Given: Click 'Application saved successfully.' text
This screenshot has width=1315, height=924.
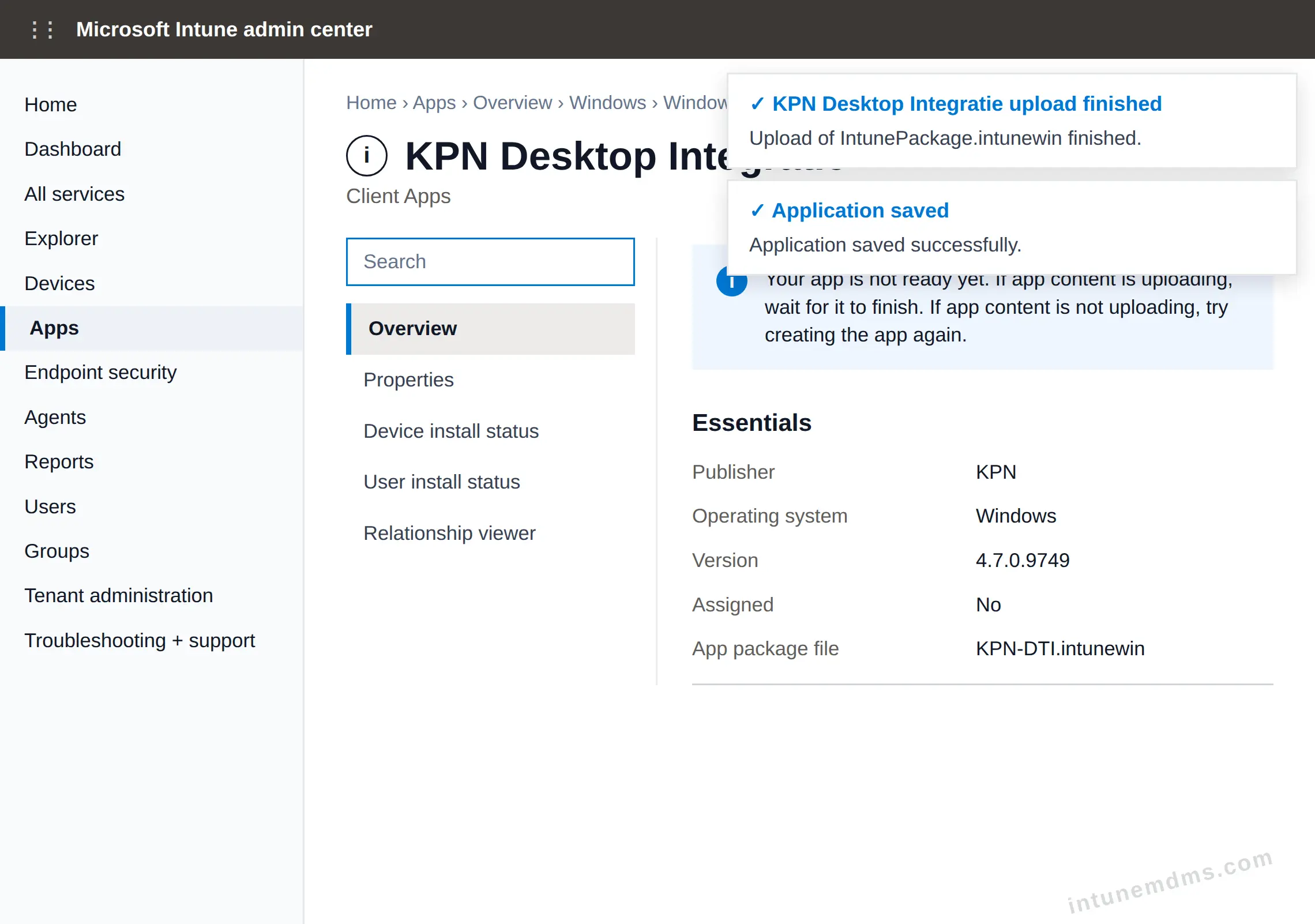Looking at the screenshot, I should (x=885, y=245).
